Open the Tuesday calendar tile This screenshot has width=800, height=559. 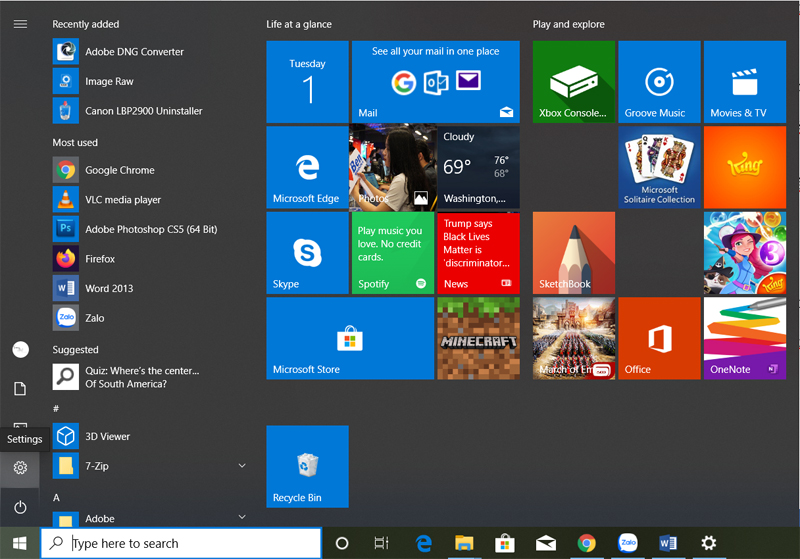pyautogui.click(x=307, y=82)
